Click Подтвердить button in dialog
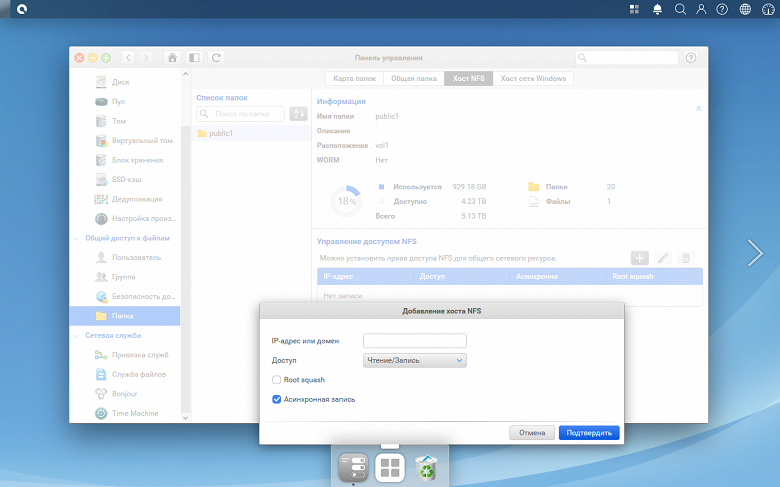This screenshot has height=487, width=780. (589, 433)
